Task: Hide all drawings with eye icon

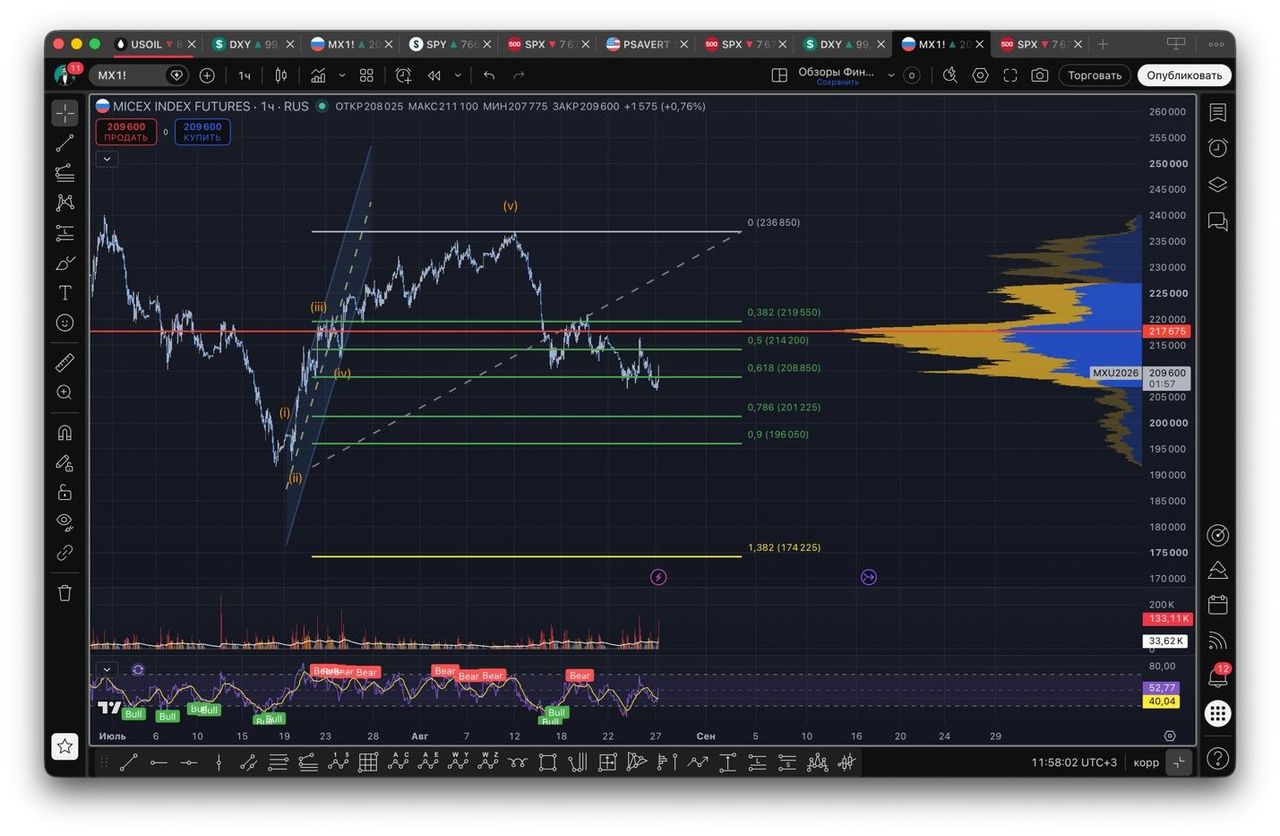Action: point(65,521)
